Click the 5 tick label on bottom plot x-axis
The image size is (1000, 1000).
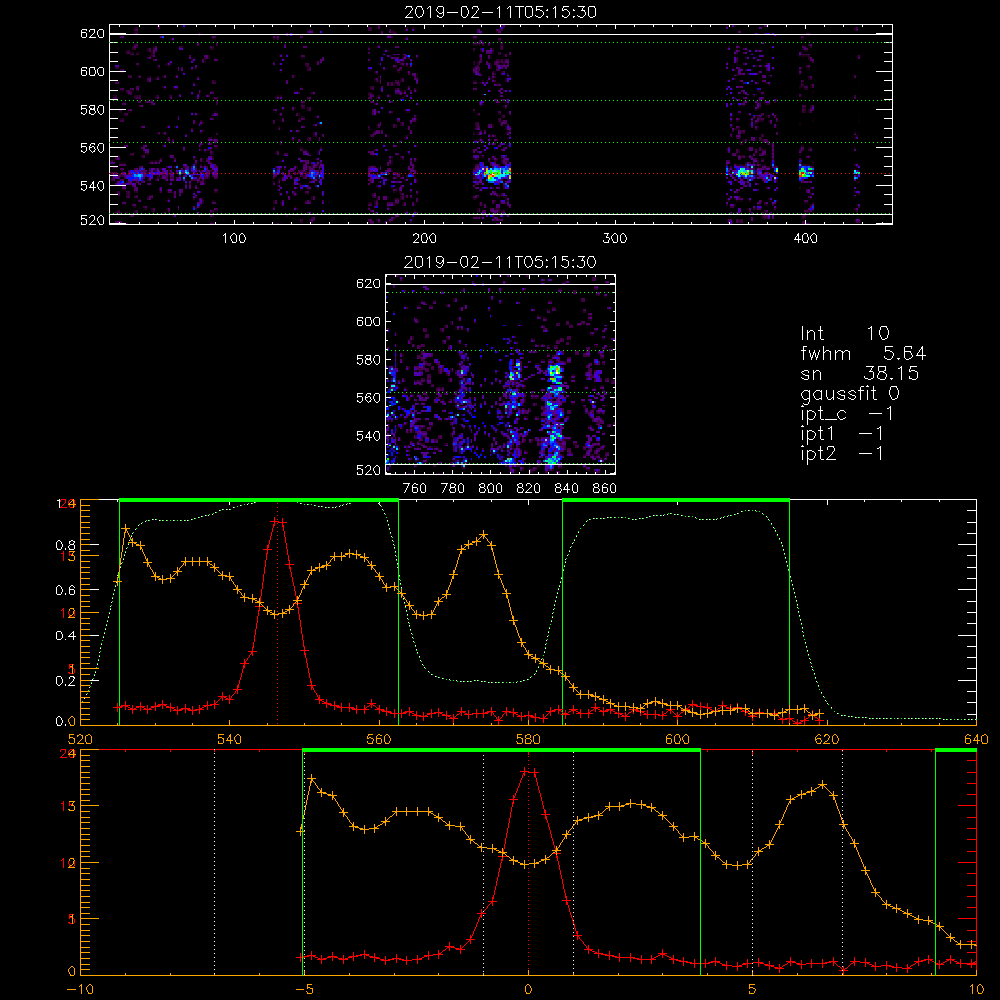[x=753, y=990]
